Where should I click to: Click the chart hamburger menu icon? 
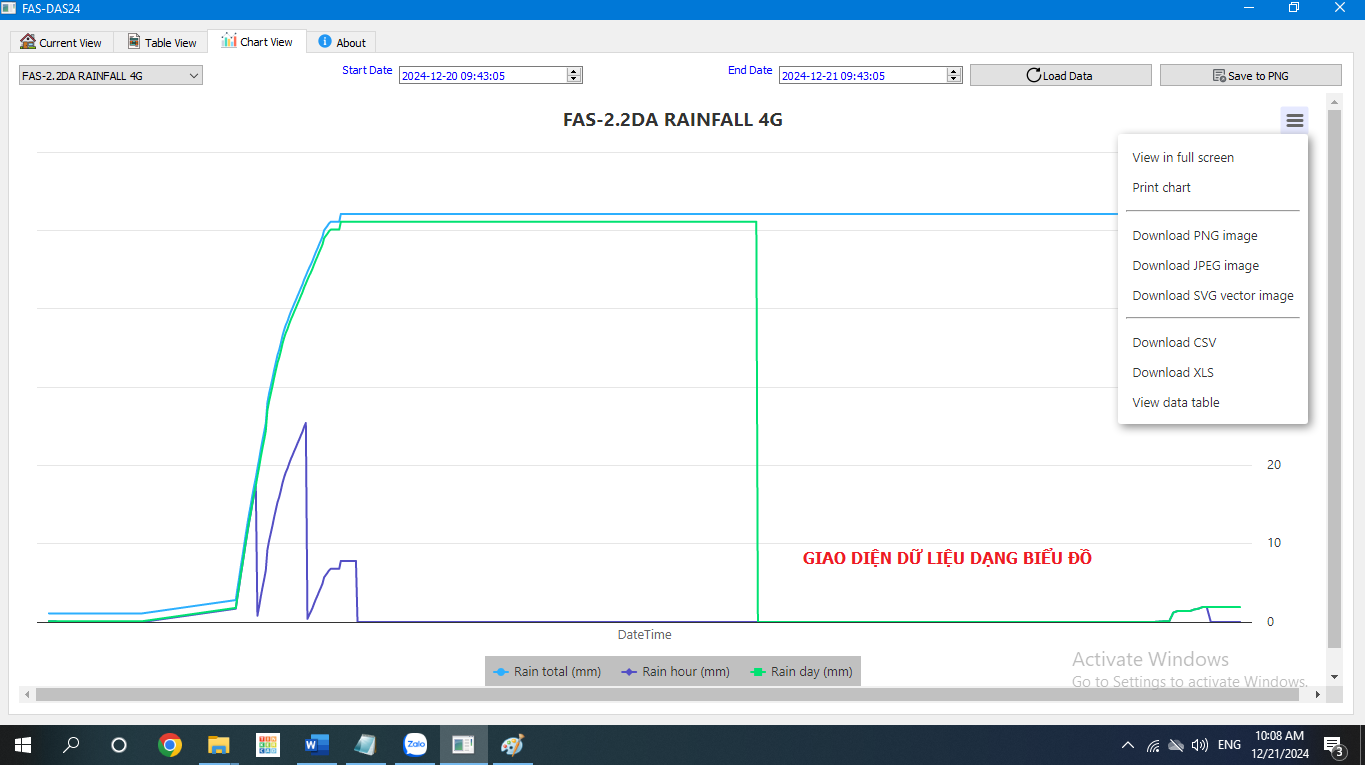point(1294,121)
